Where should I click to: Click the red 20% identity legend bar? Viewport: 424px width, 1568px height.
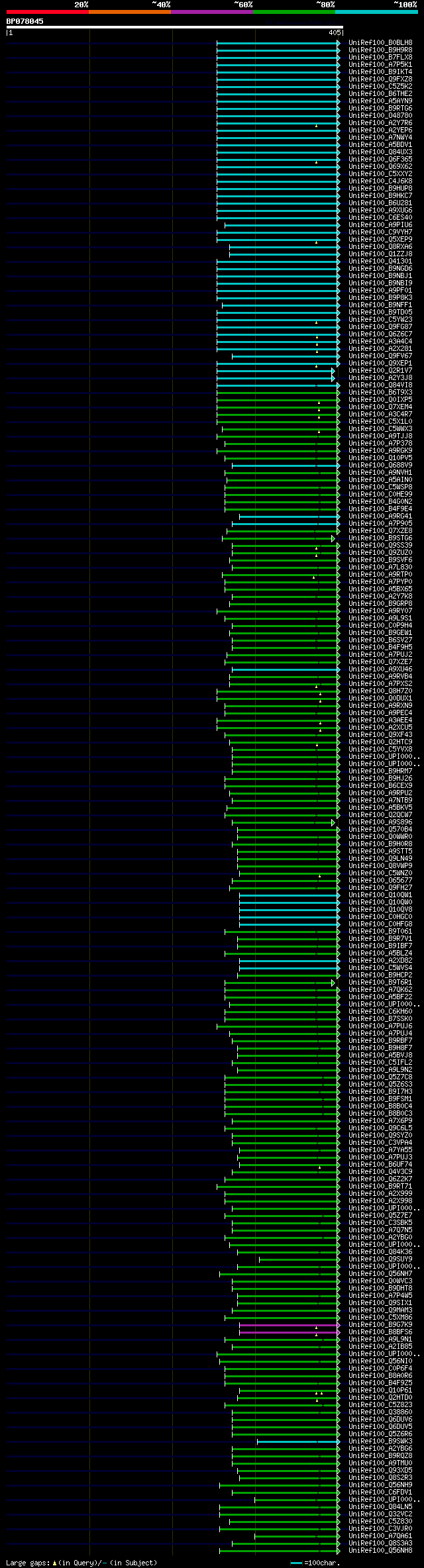tap(47, 12)
